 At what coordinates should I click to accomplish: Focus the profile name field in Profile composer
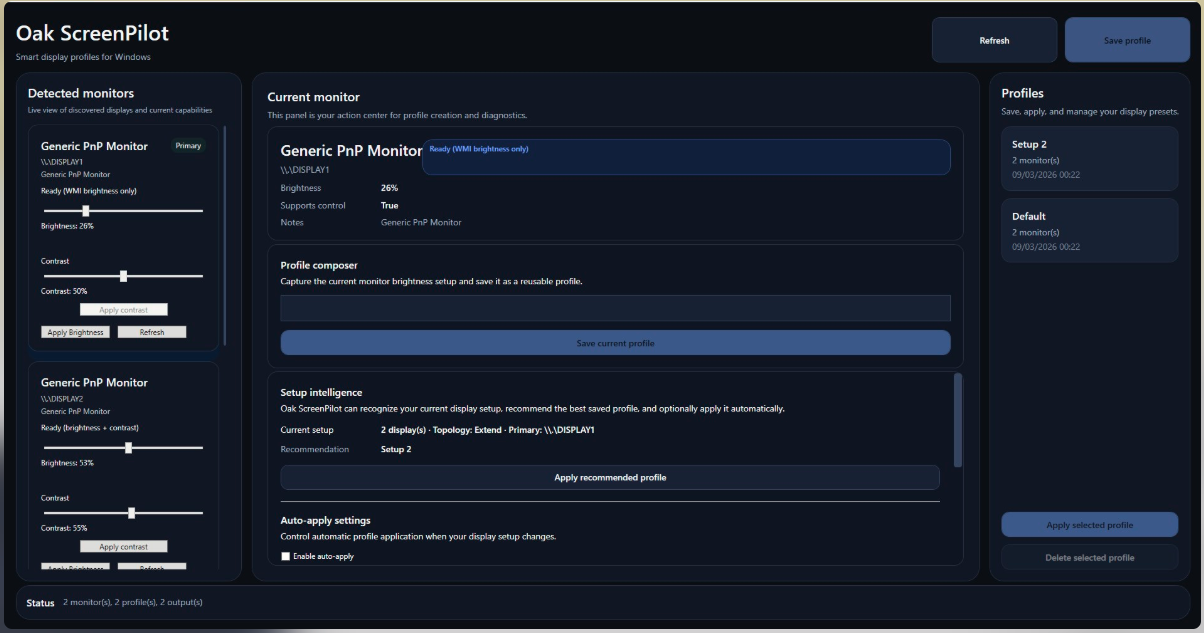615,308
